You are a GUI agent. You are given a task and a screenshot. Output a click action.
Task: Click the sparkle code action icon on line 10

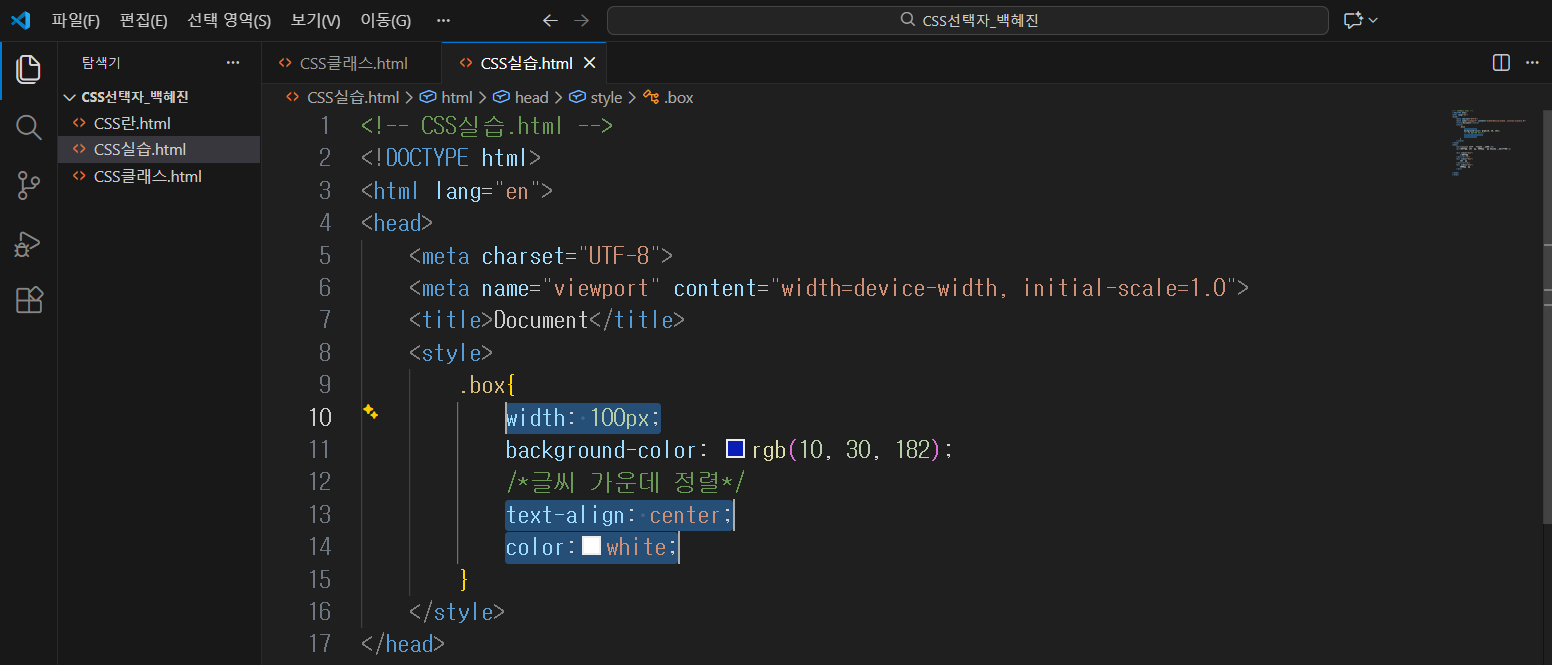click(x=370, y=411)
